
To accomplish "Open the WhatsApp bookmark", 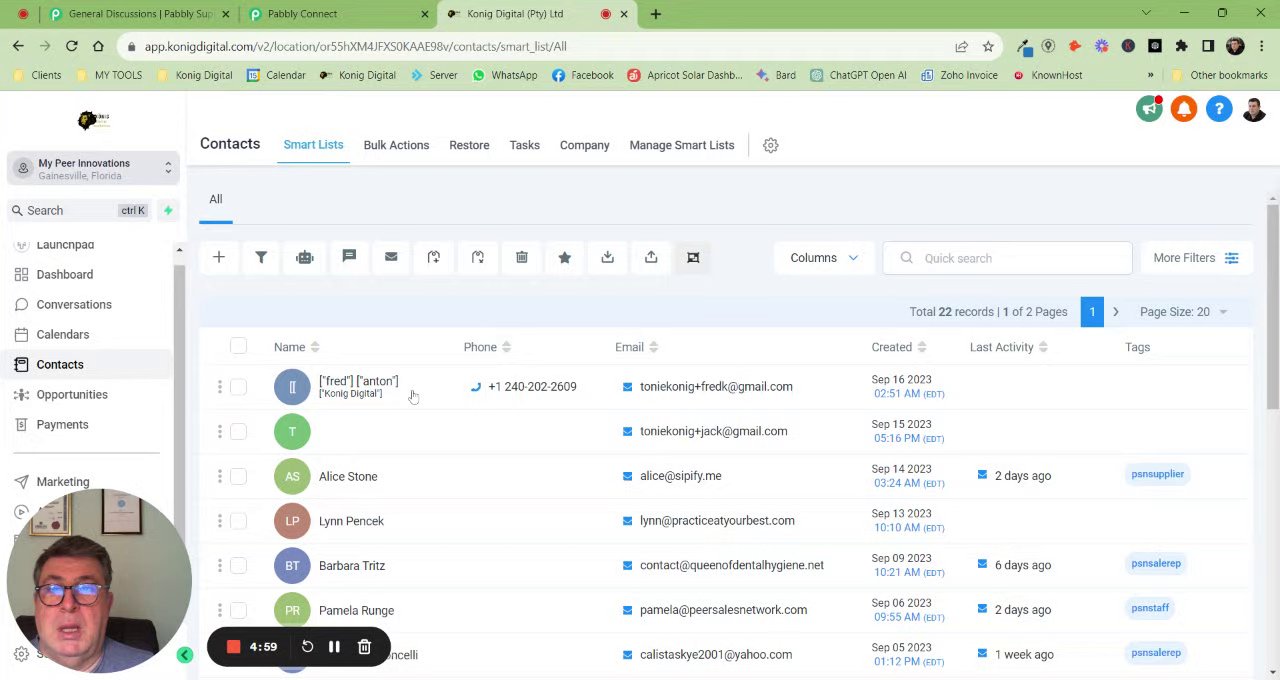I will pyautogui.click(x=504, y=75).
